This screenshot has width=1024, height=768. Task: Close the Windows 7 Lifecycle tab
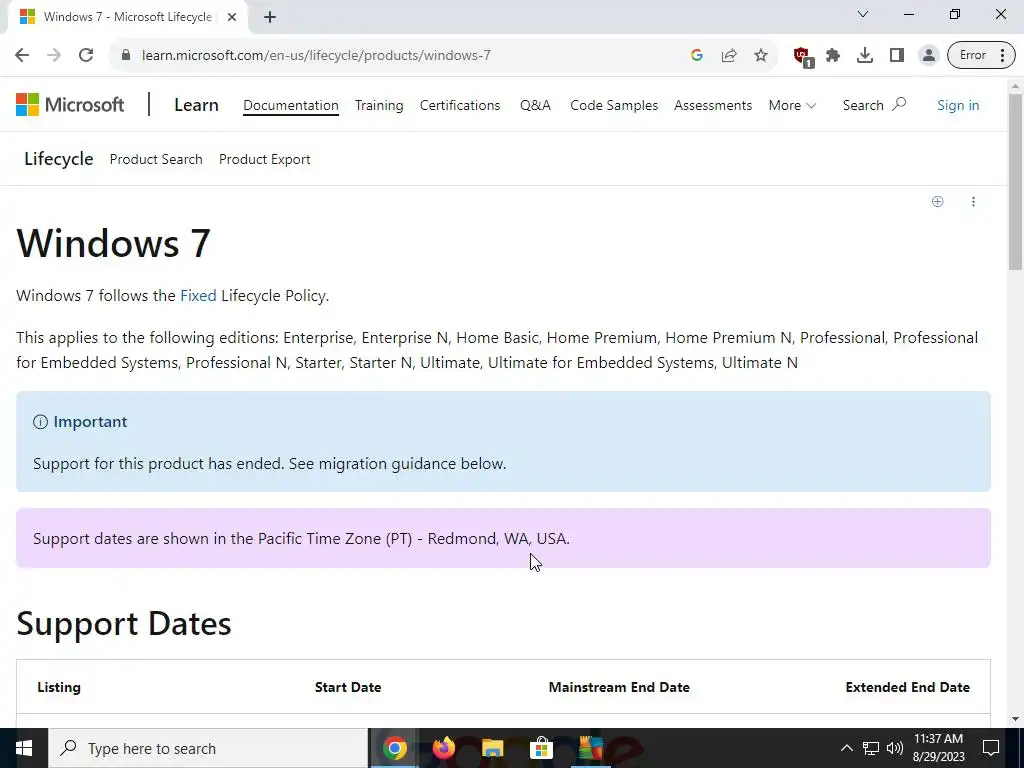point(231,17)
